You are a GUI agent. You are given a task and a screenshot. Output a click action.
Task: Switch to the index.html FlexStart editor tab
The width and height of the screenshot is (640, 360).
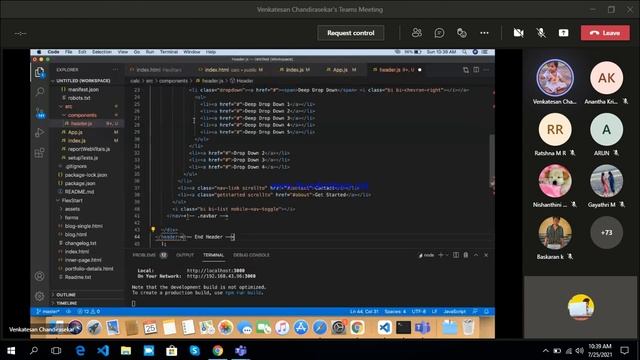tap(159, 70)
